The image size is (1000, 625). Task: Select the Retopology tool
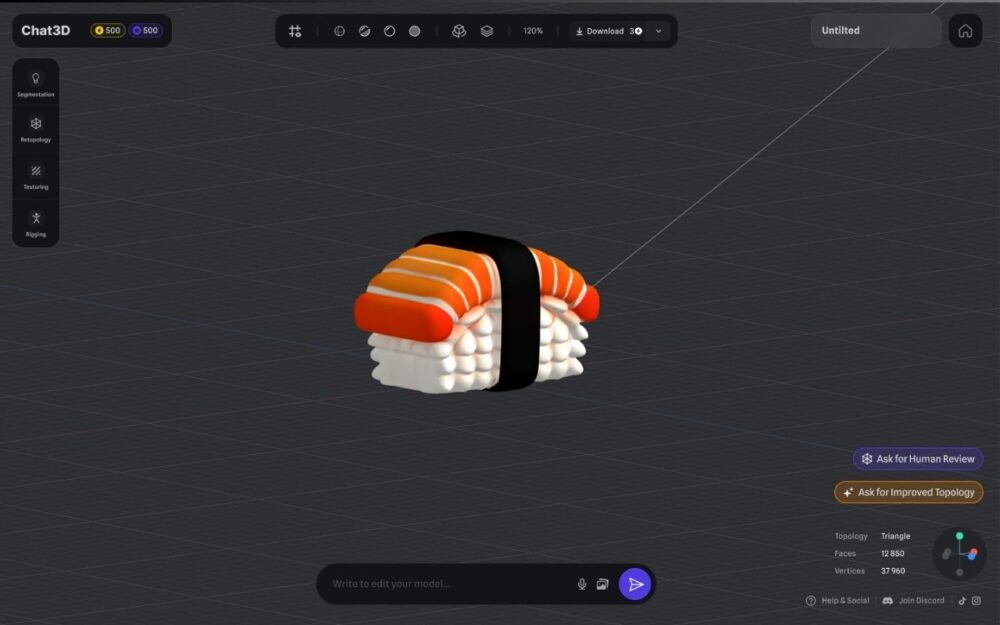tap(36, 128)
